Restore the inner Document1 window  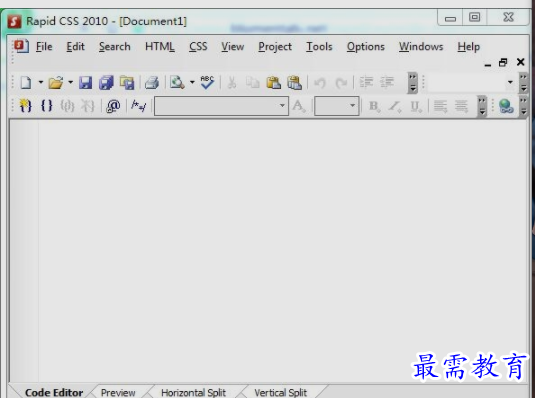(503, 62)
